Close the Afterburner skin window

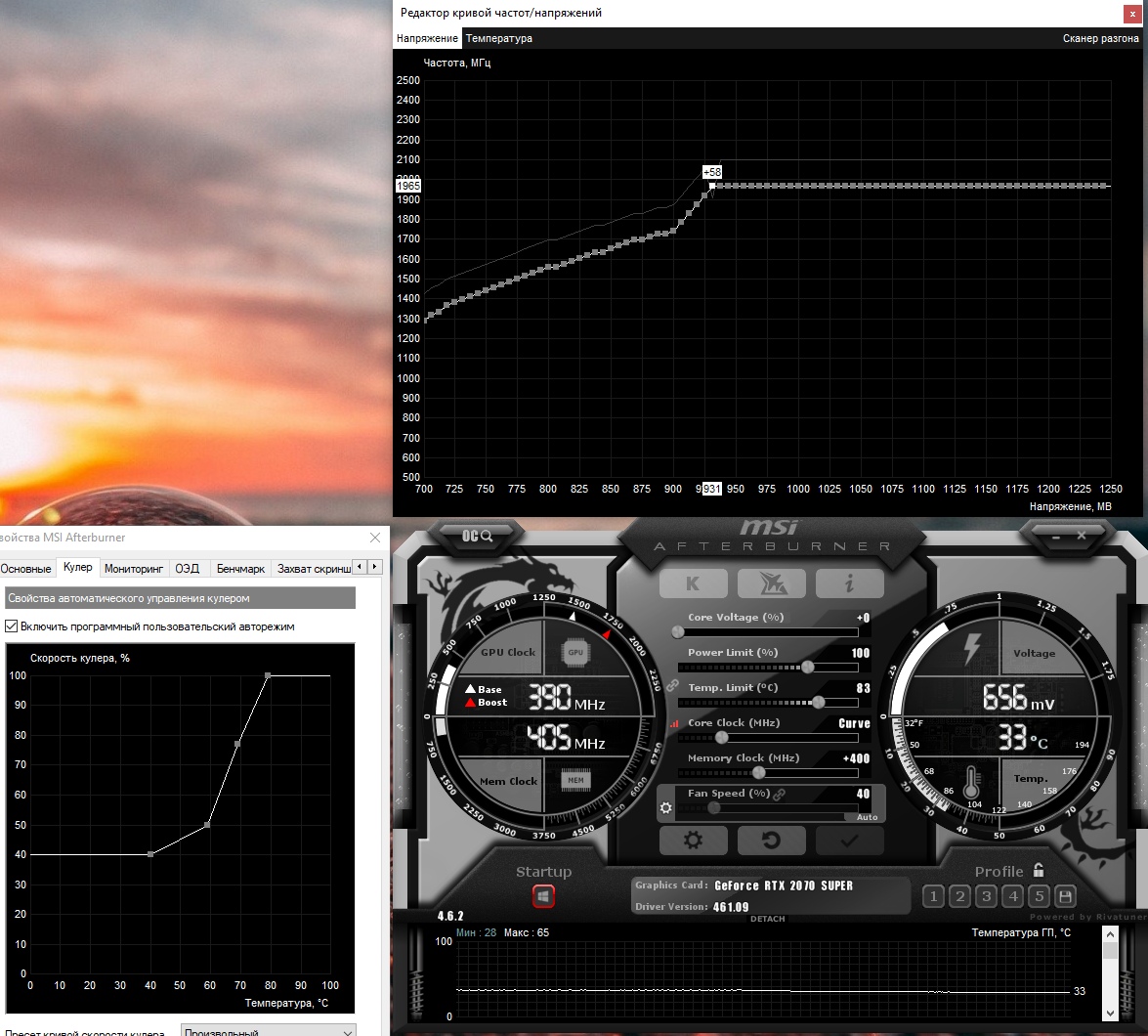click(x=1082, y=536)
